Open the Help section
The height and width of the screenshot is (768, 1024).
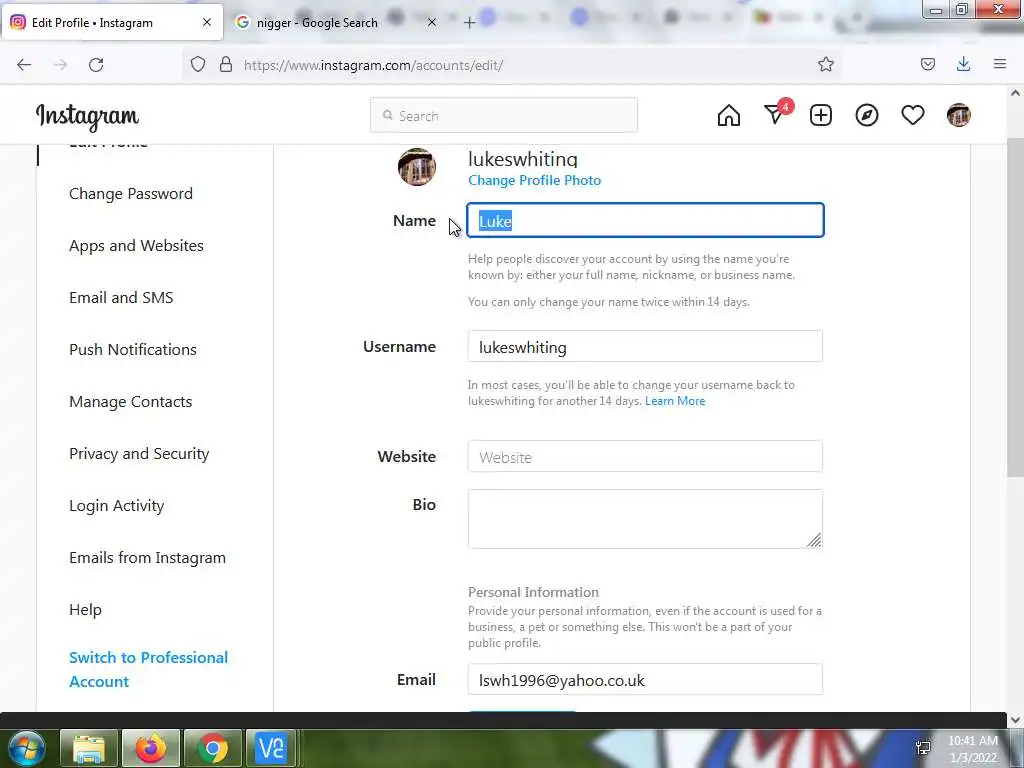click(86, 609)
